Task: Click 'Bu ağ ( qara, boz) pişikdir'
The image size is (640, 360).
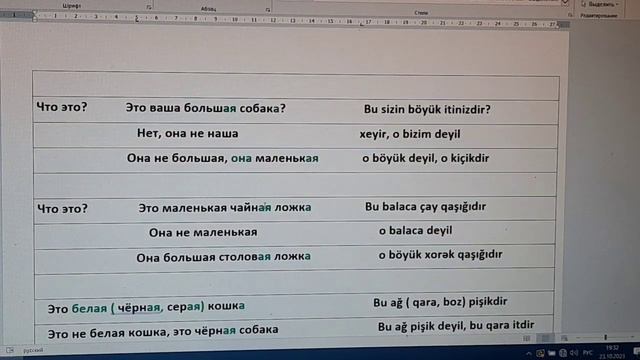Action: point(440,302)
